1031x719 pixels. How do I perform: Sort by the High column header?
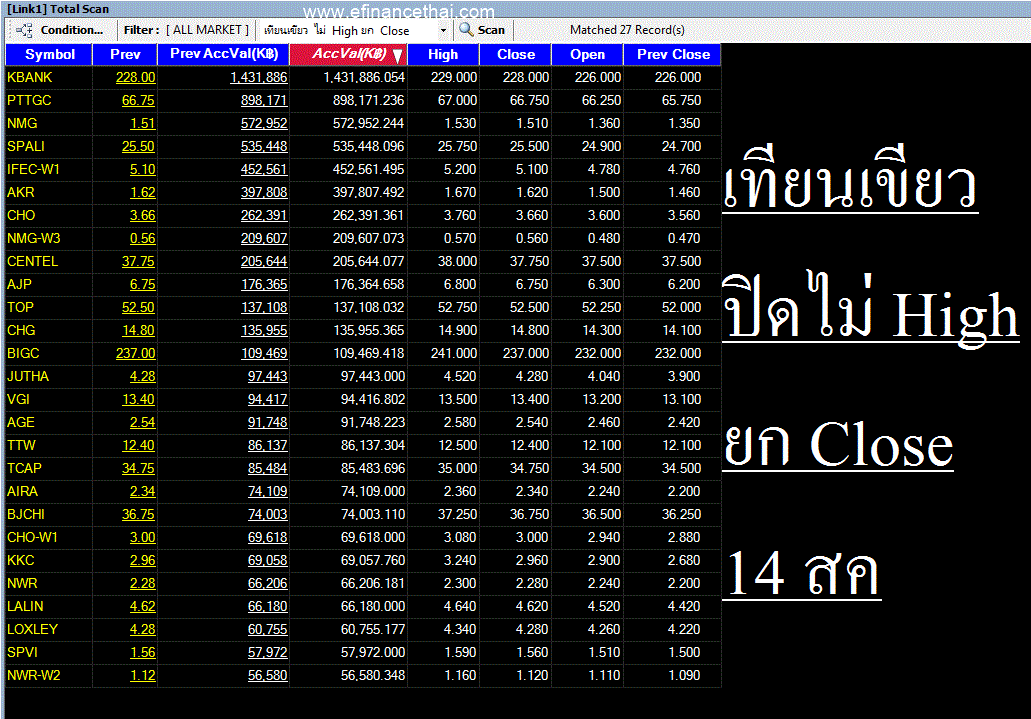pos(443,55)
